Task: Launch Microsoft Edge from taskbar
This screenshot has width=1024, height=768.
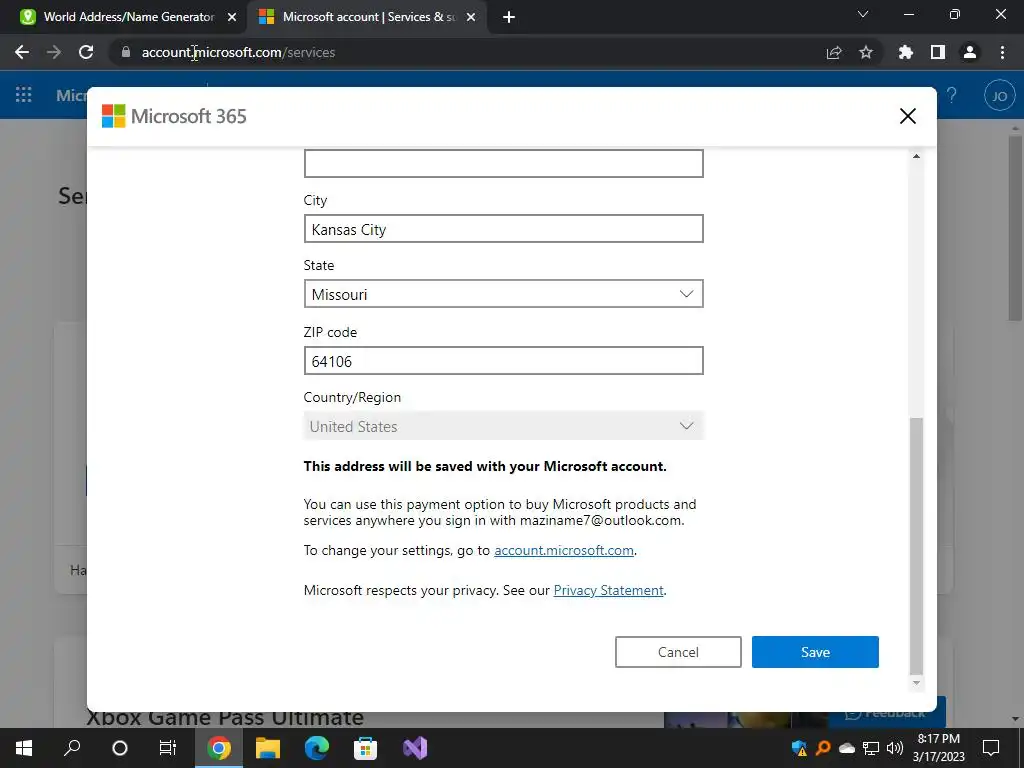Action: pyautogui.click(x=317, y=748)
